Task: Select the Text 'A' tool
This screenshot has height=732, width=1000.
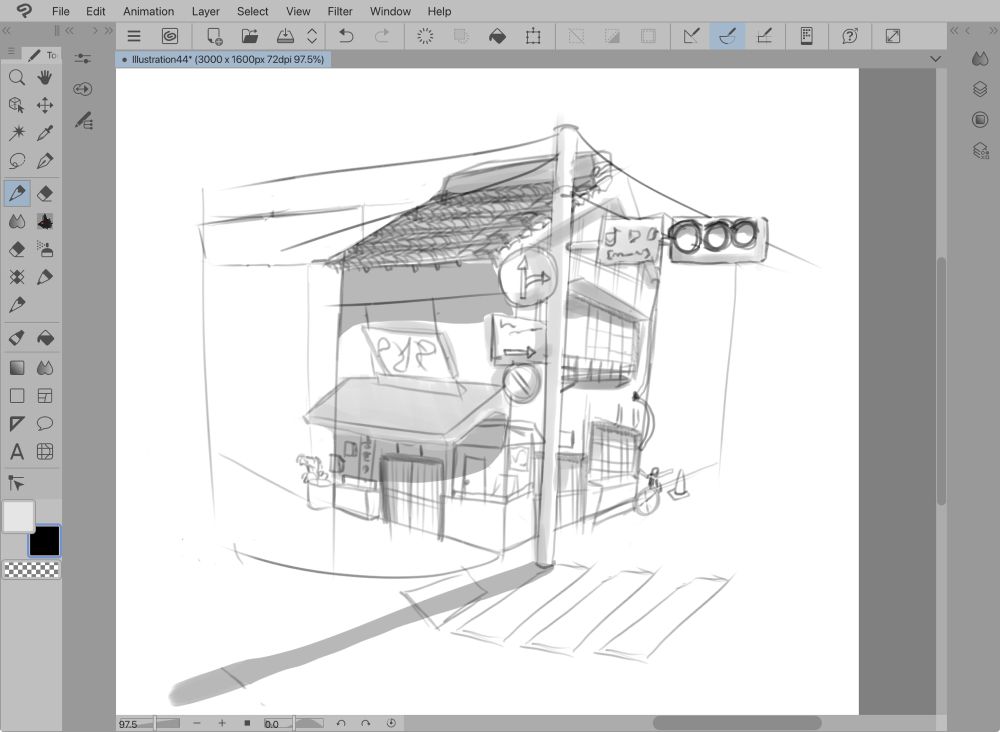Action: [x=17, y=451]
